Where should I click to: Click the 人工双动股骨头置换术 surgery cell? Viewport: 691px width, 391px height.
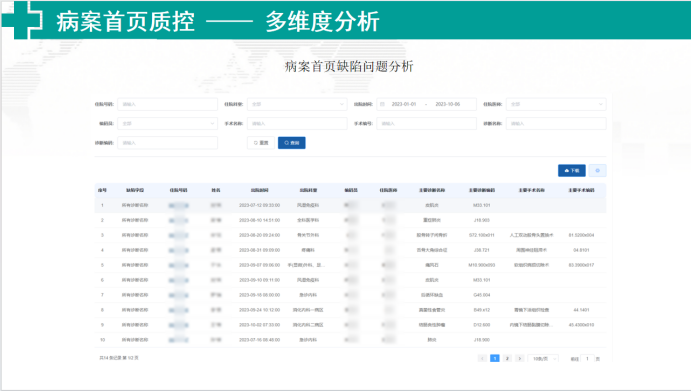[531, 235]
